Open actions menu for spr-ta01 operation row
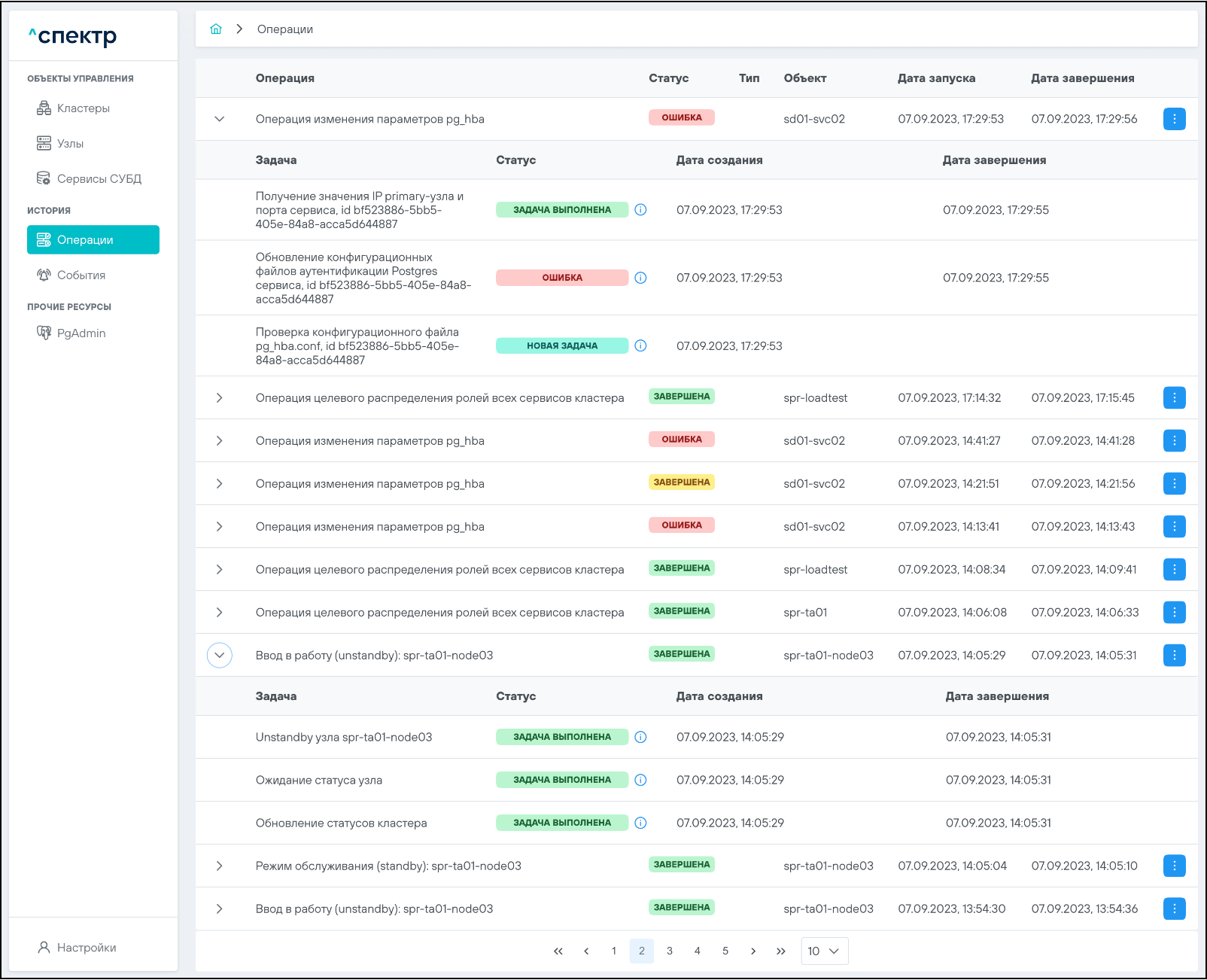 coord(1174,613)
